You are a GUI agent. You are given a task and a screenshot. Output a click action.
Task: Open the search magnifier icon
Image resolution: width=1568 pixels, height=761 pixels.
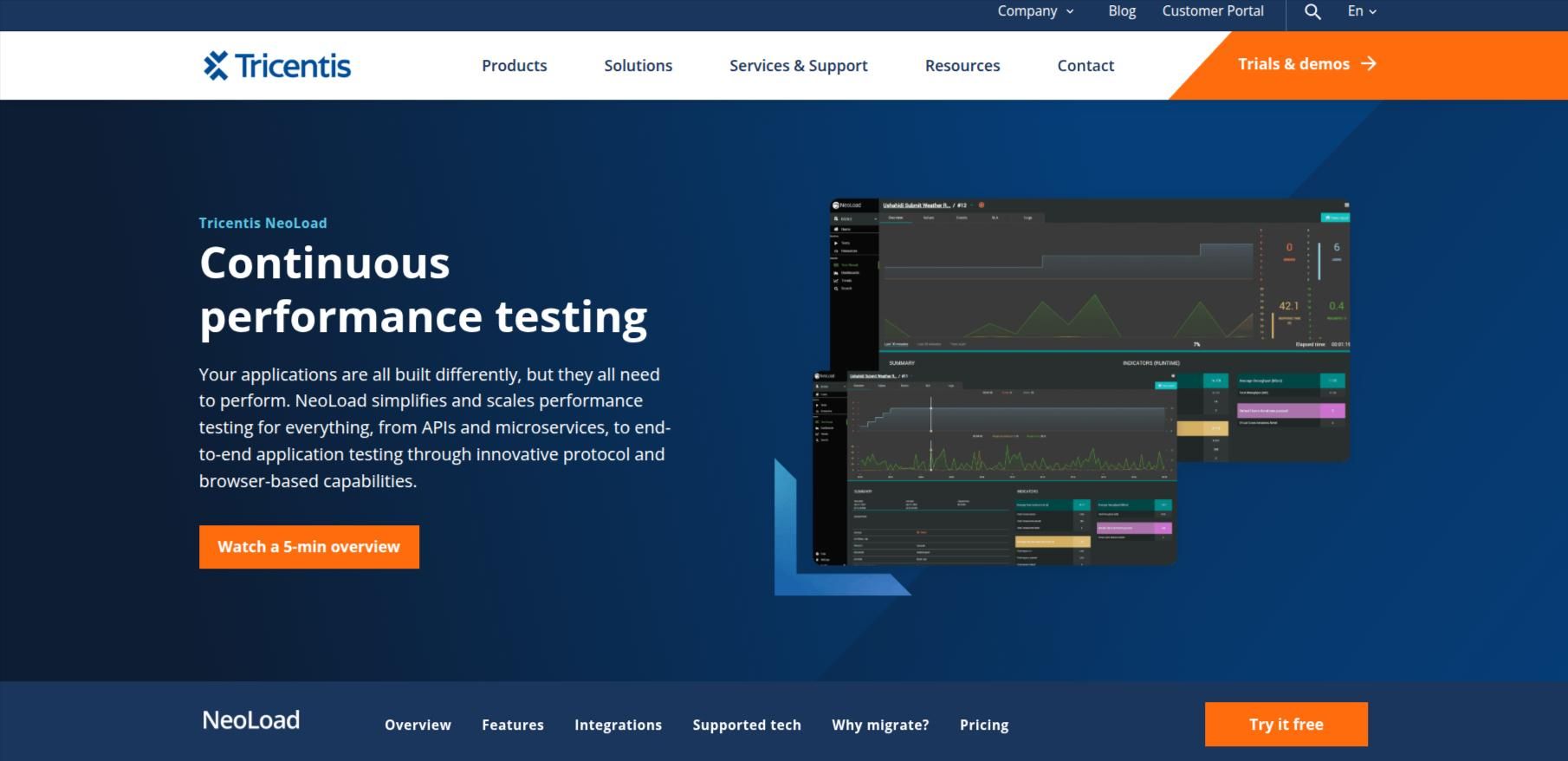[1312, 11]
